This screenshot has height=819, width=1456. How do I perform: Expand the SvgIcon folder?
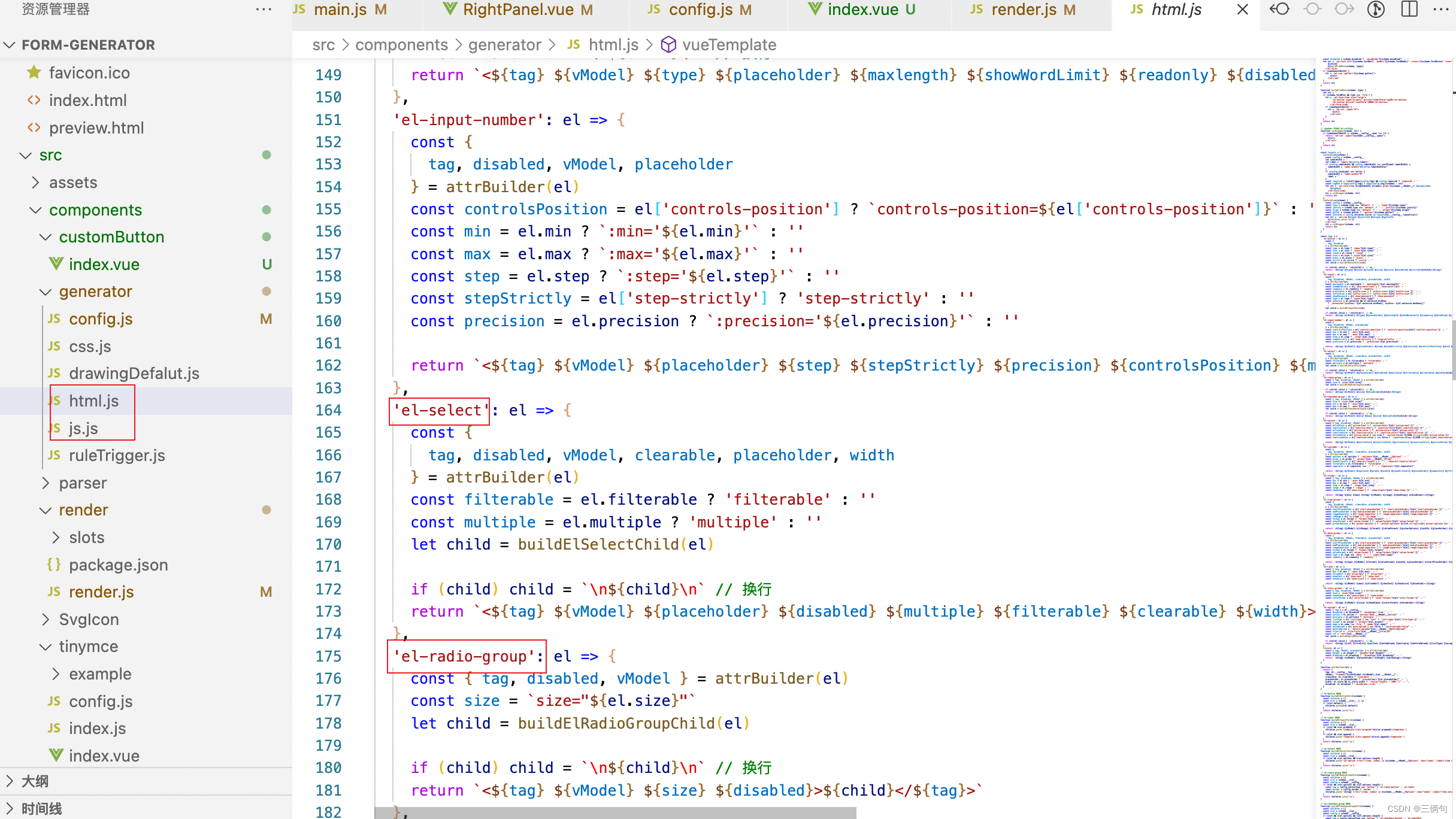(89, 620)
